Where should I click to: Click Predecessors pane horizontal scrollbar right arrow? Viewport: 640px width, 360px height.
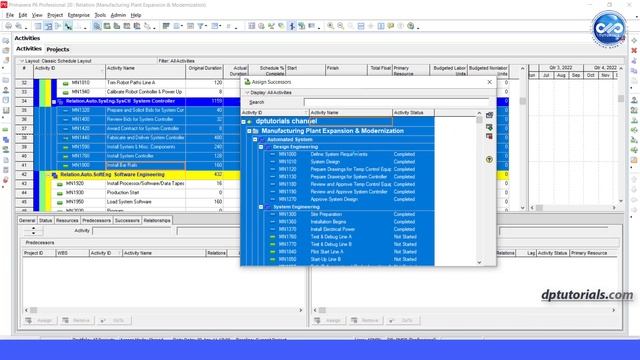[x=301, y=310]
